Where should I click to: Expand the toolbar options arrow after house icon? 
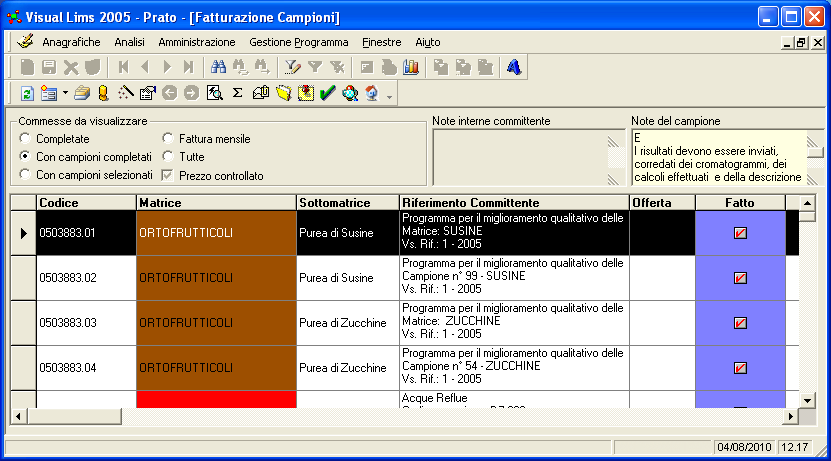point(390,96)
